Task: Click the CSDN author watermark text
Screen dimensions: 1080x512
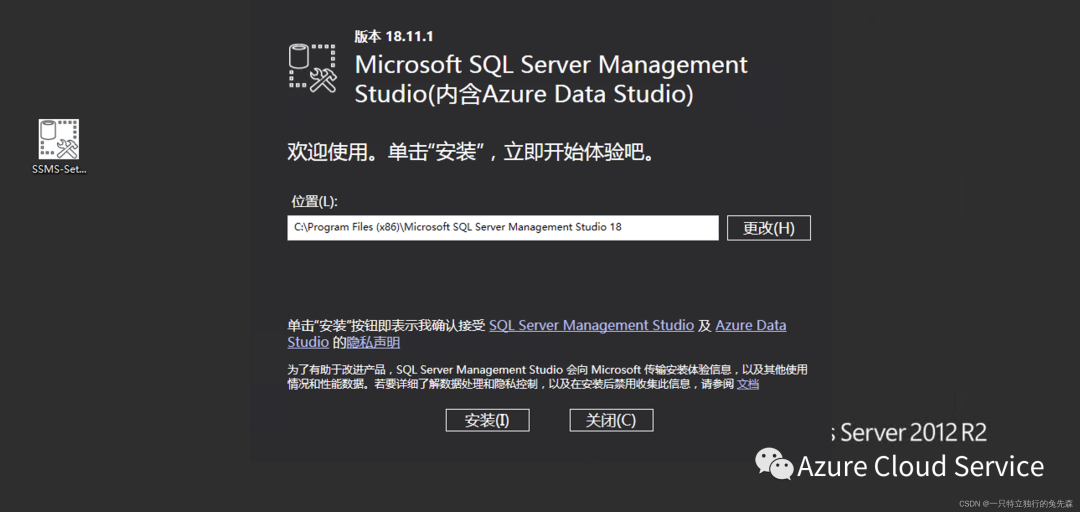Action: (1014, 503)
